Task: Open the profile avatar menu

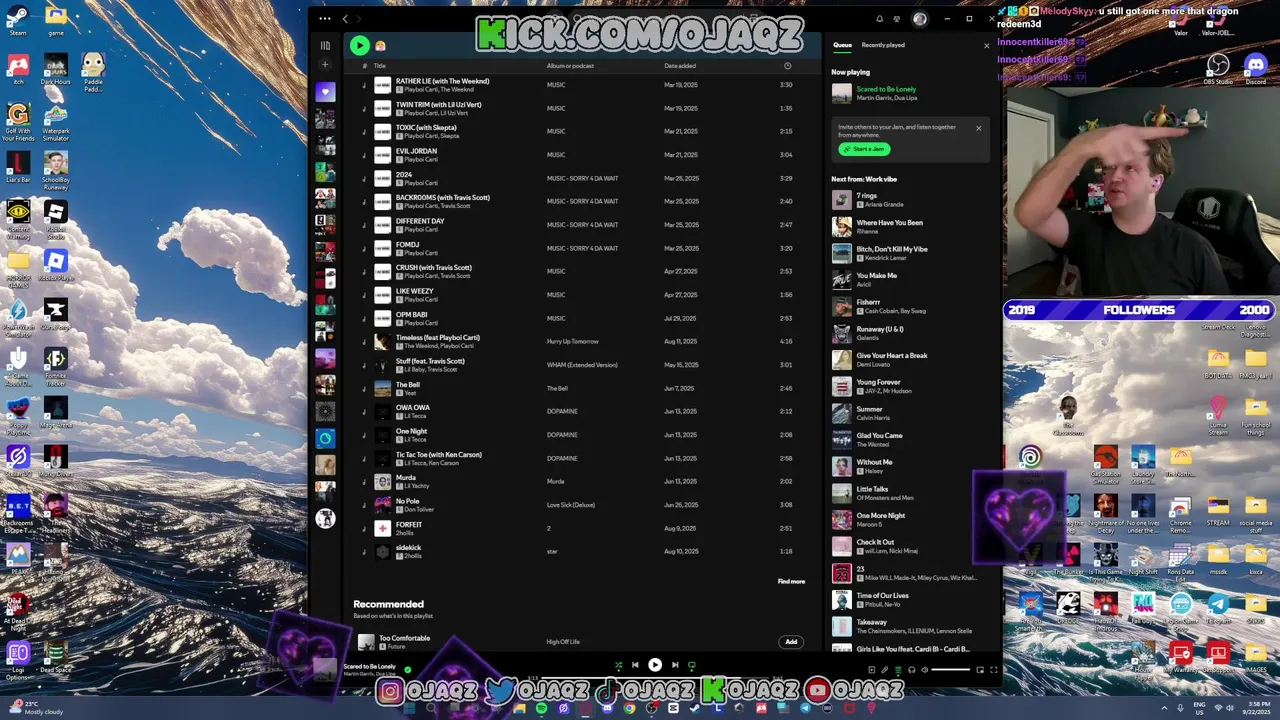Action: pos(920,18)
